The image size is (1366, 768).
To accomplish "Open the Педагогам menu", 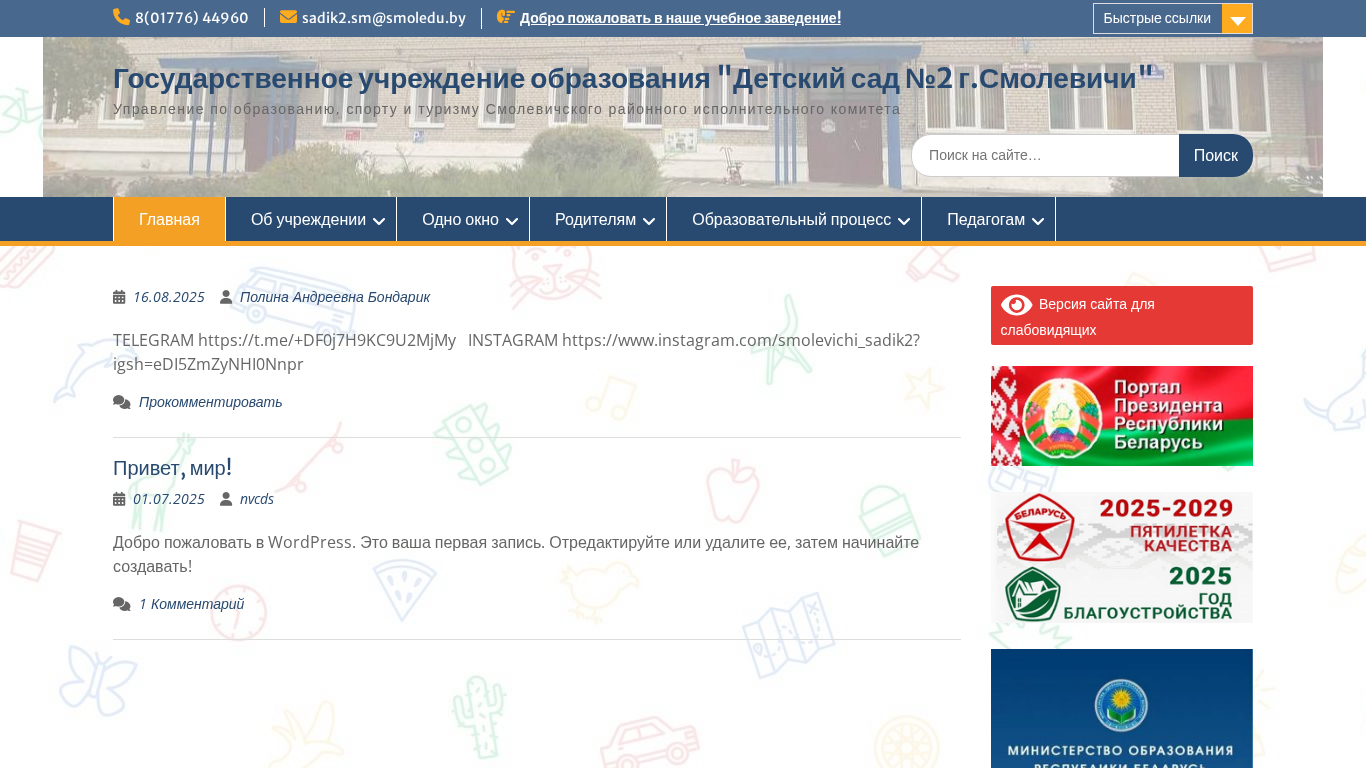I will click(988, 220).
